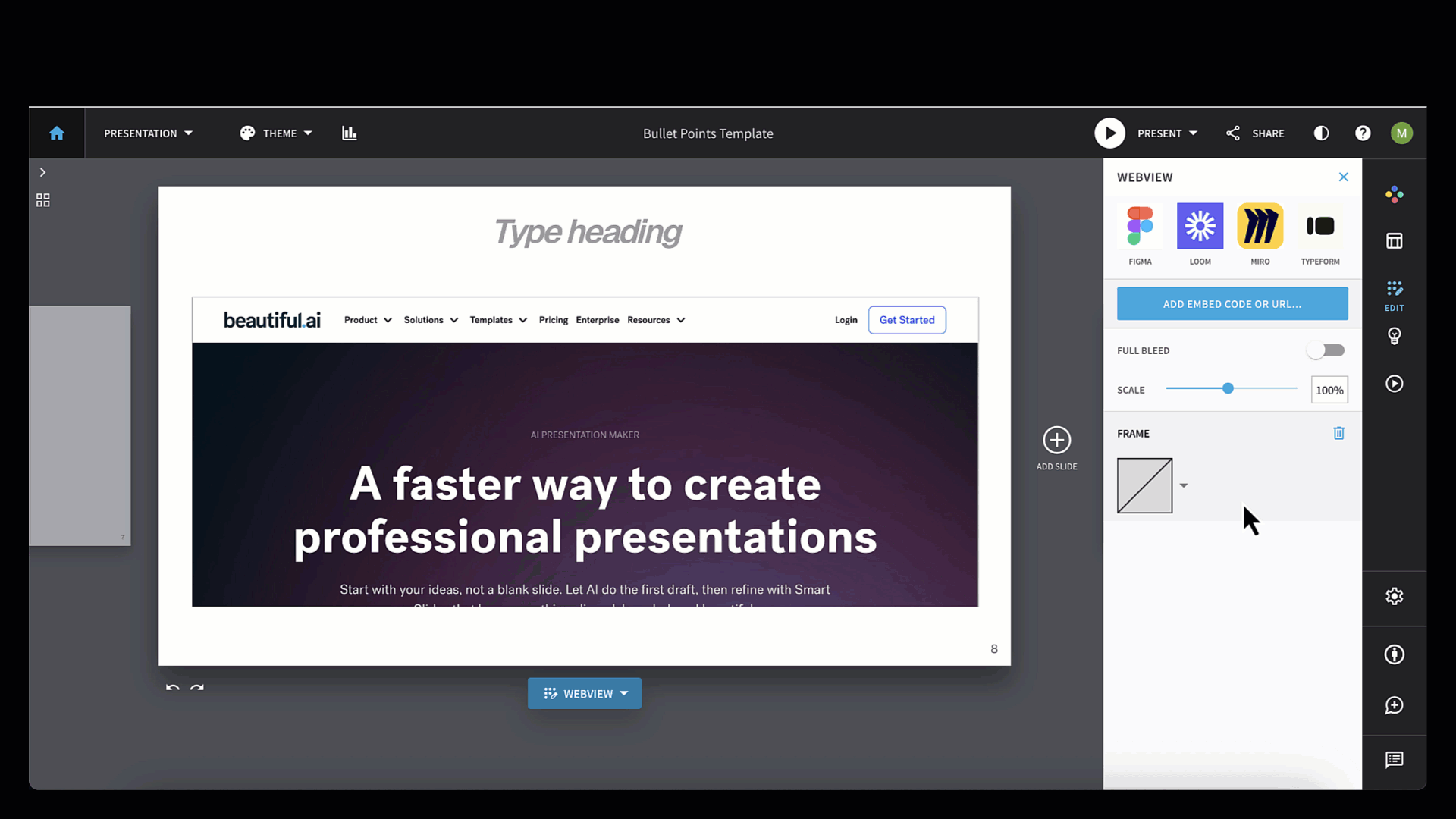
Task: Click the accessibility info circle icon
Action: click(x=1394, y=654)
